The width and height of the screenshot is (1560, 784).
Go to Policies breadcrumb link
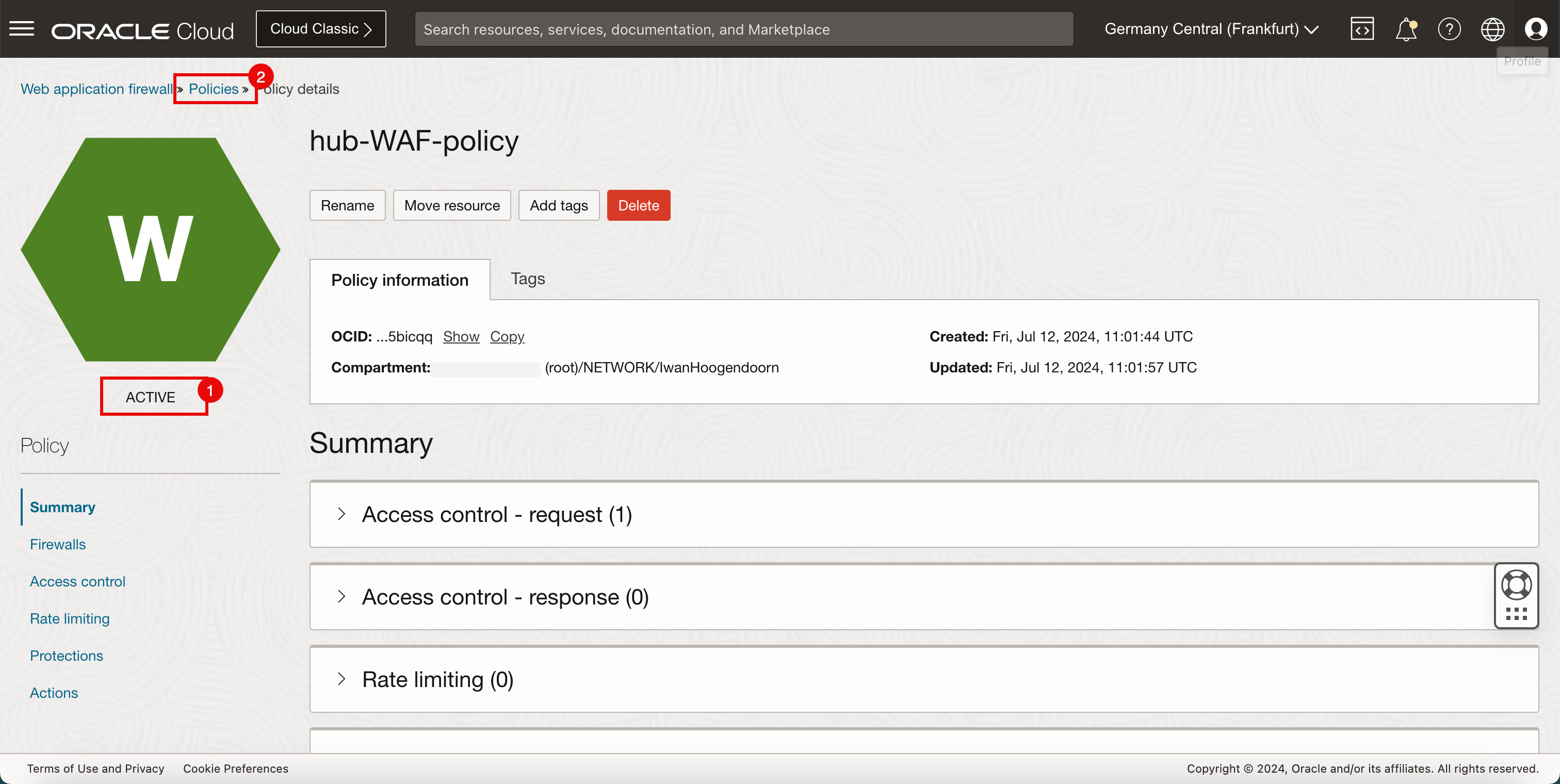coord(213,89)
